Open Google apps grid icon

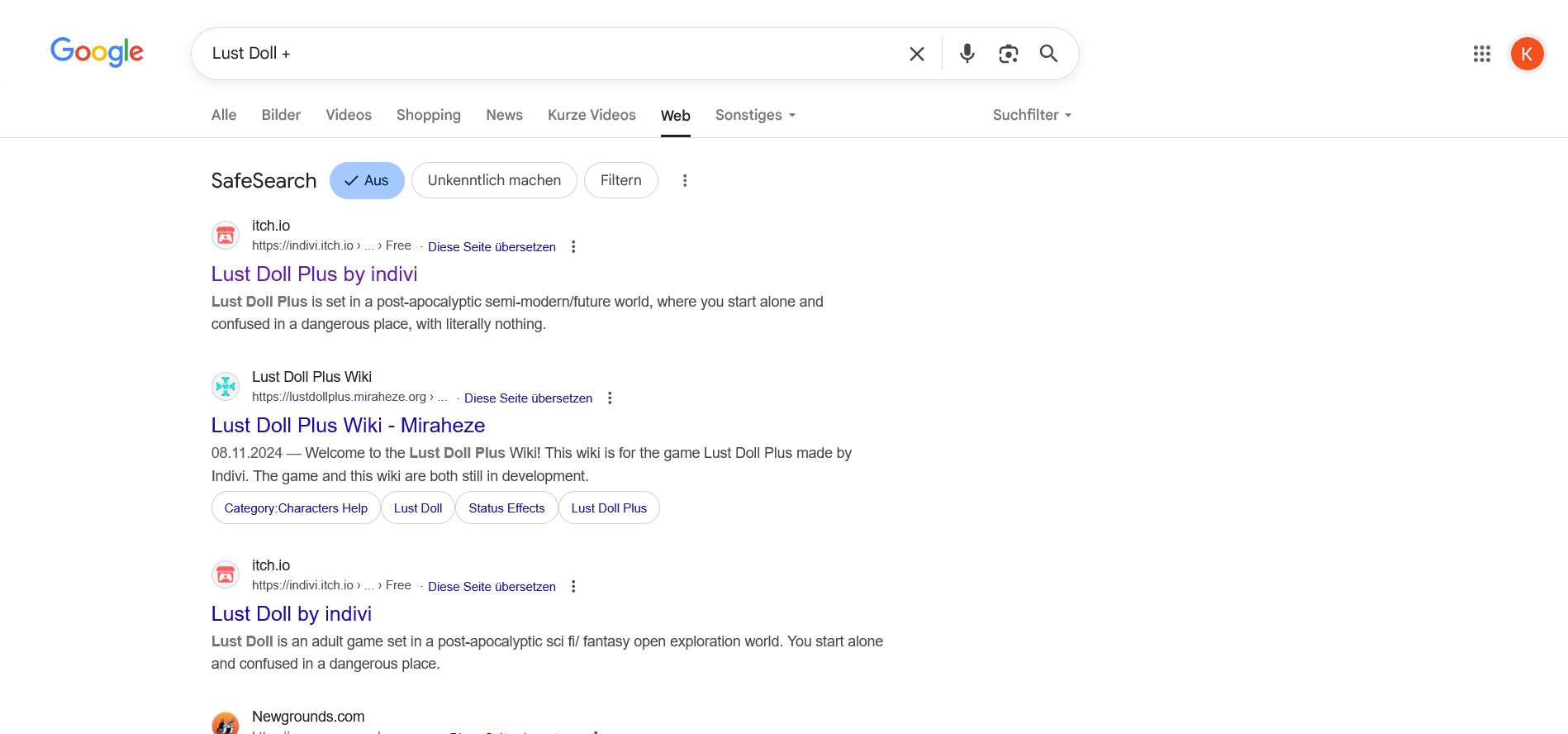pyautogui.click(x=1482, y=54)
